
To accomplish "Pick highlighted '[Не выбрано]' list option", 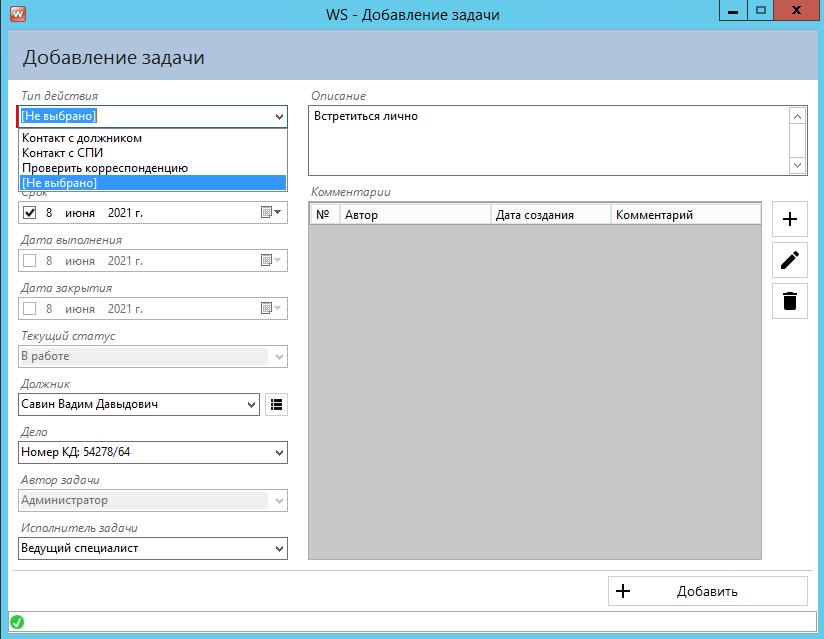I will [x=153, y=183].
